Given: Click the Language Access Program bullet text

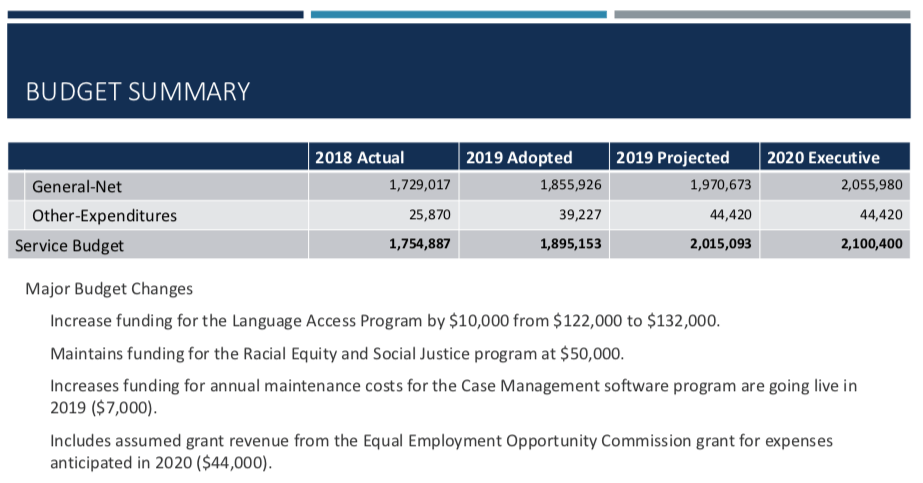Looking at the screenshot, I should pyautogui.click(x=385, y=321).
